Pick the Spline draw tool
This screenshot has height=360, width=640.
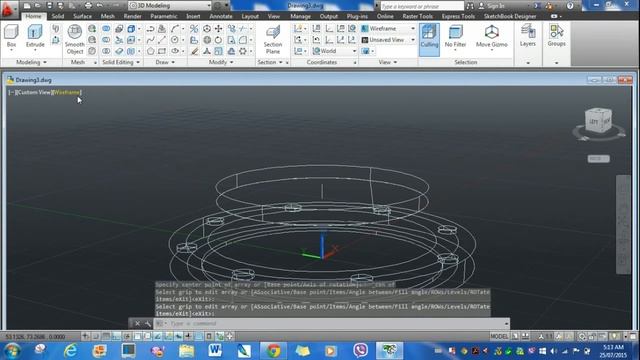[151, 40]
